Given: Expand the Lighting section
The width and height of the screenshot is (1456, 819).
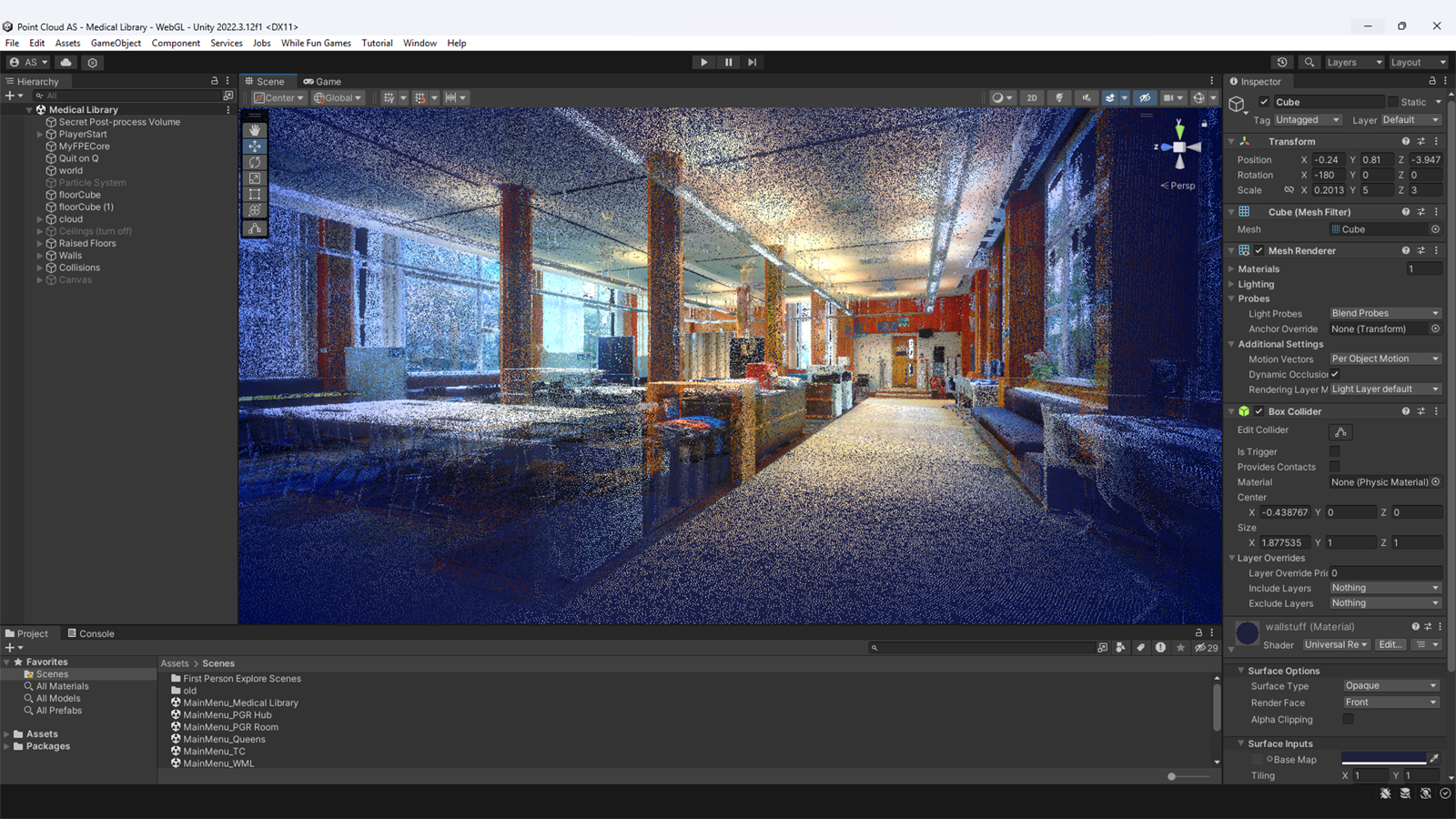Looking at the screenshot, I should [x=1231, y=284].
